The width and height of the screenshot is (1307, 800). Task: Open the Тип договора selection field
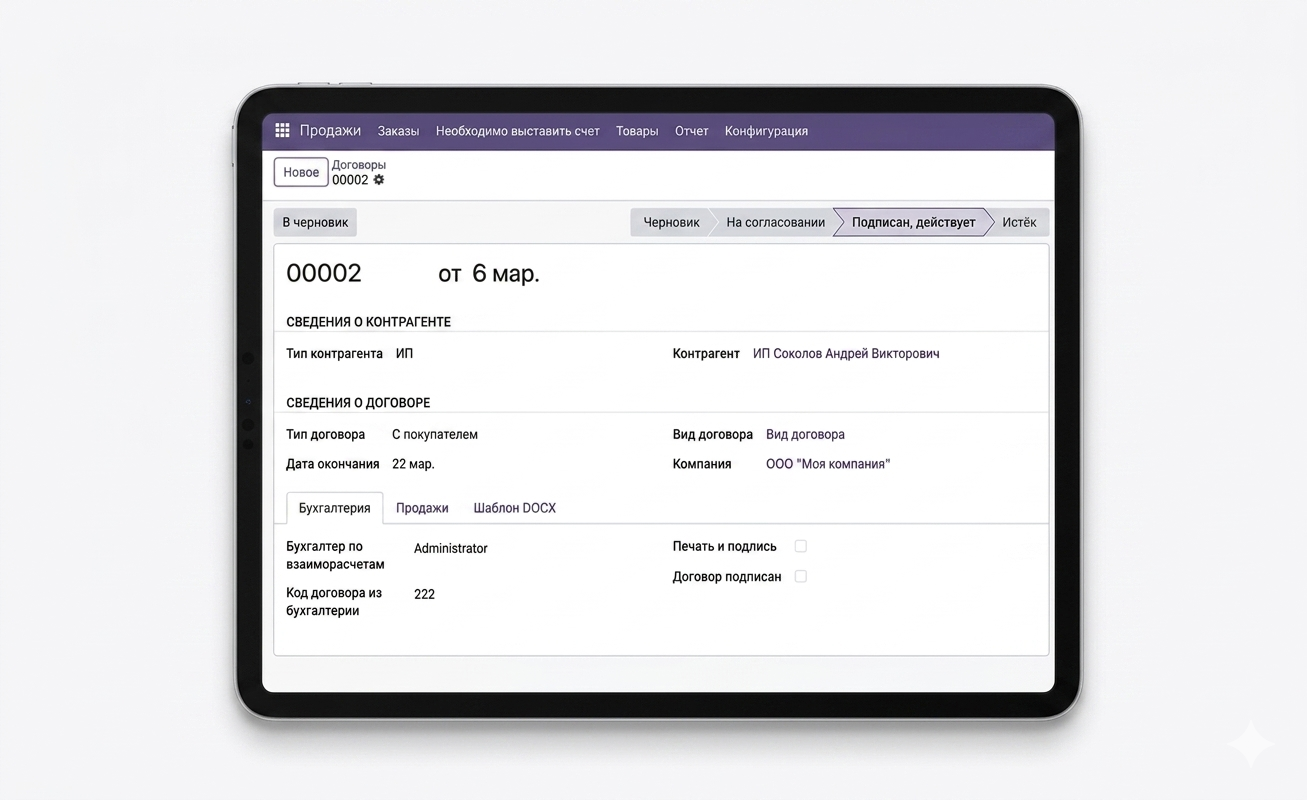pos(434,434)
